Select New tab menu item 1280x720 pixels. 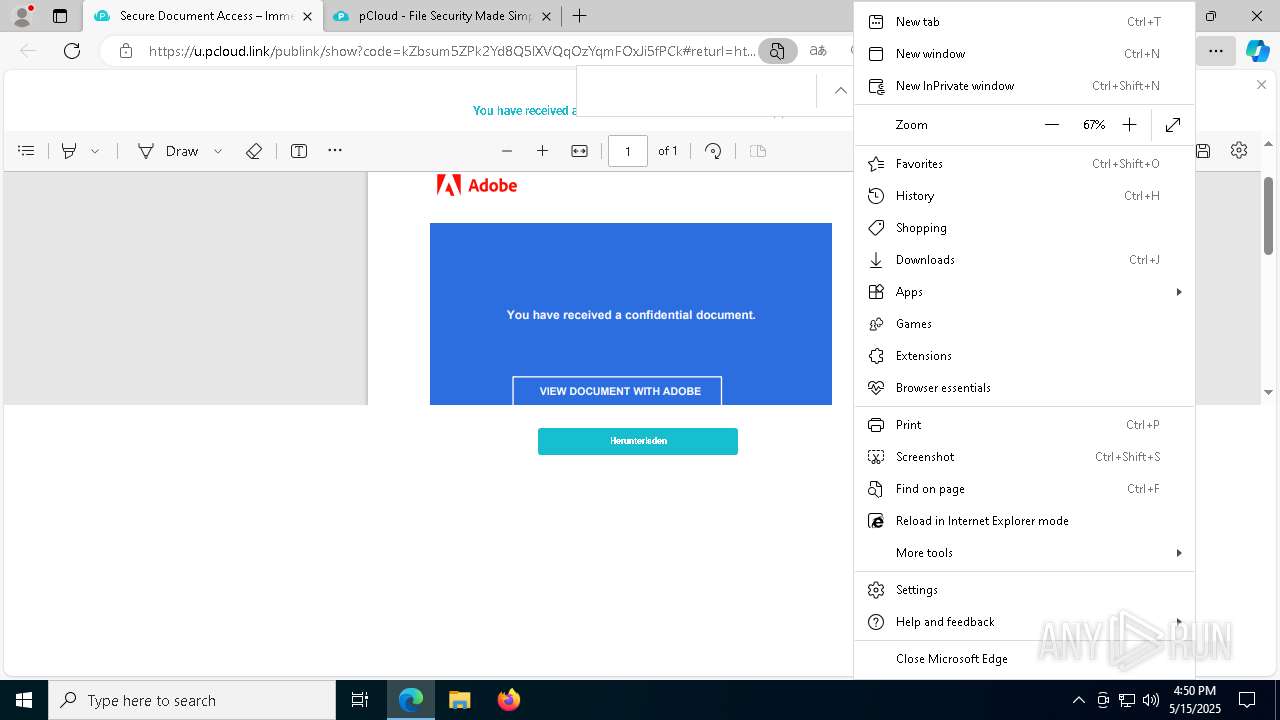point(1025,22)
